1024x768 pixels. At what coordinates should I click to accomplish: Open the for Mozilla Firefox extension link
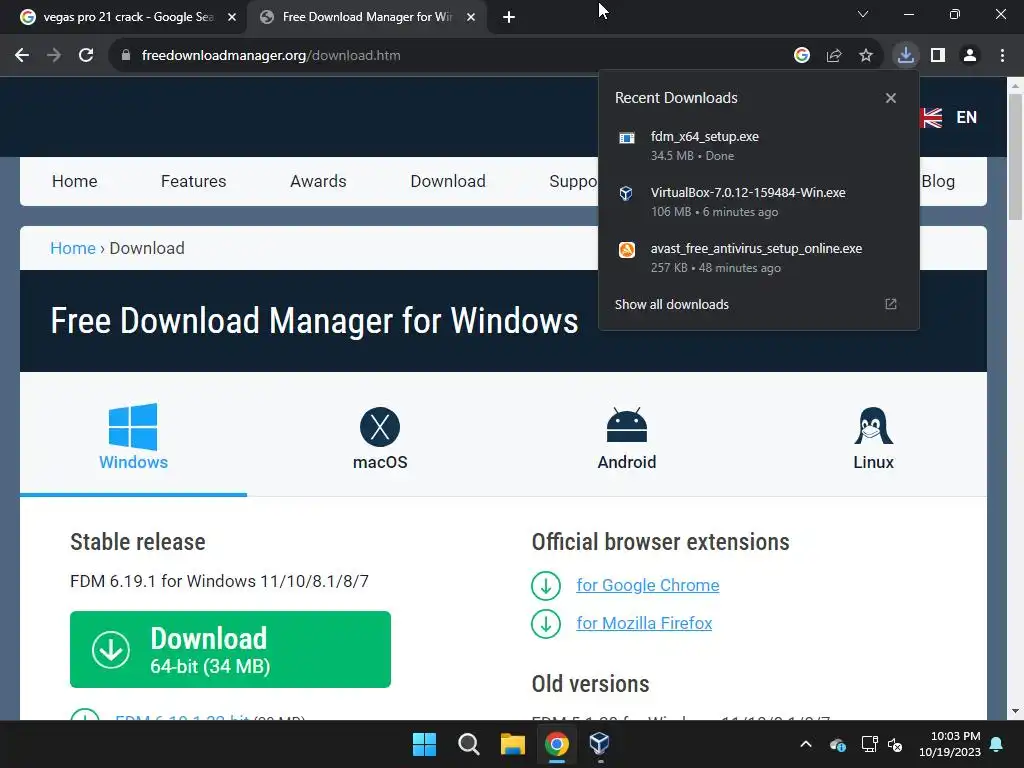click(x=644, y=623)
